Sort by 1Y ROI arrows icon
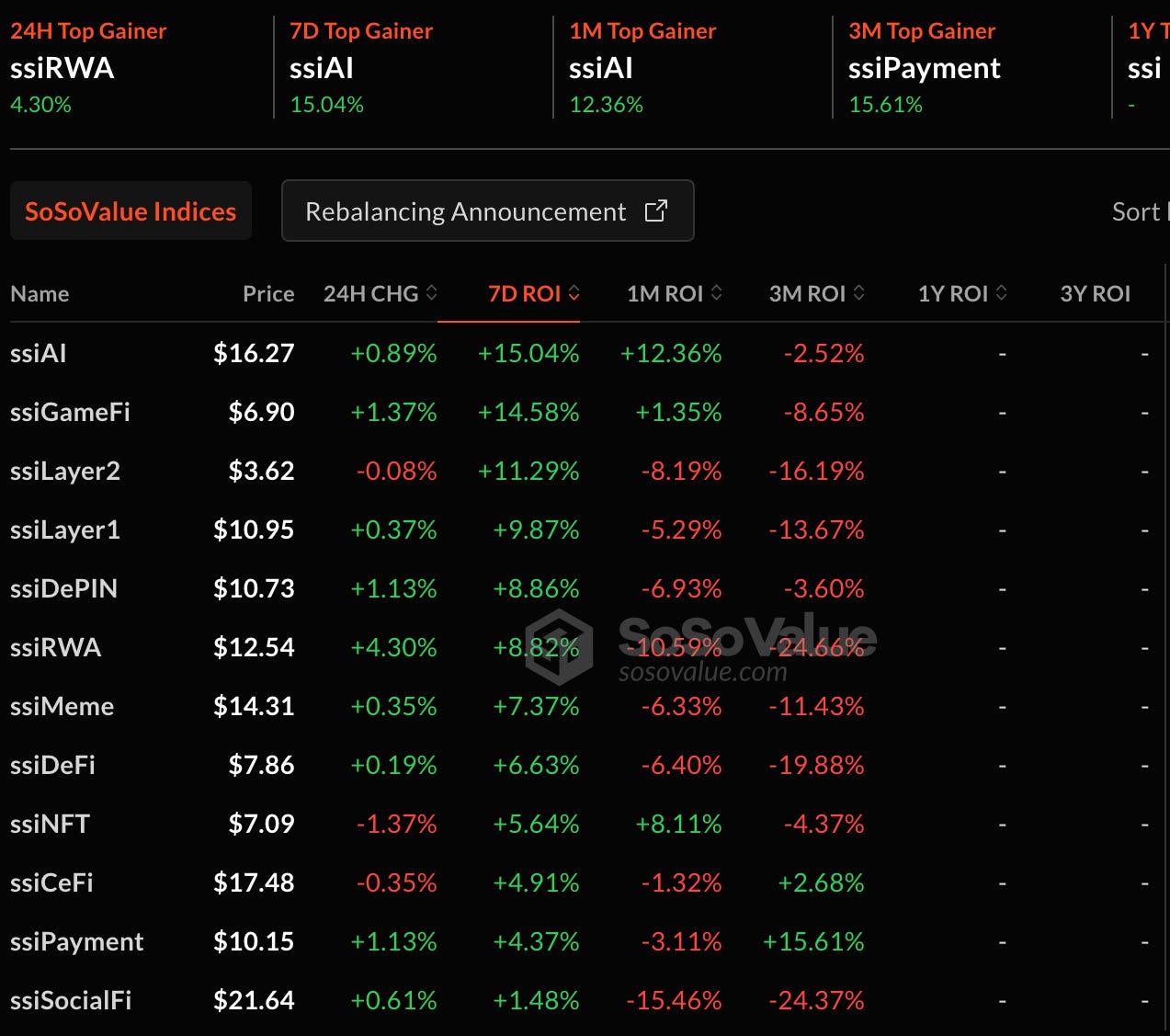1170x1036 pixels. pos(1001,293)
